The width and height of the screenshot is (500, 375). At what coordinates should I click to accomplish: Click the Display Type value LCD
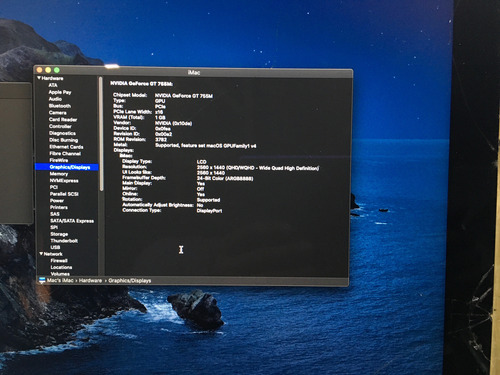point(202,162)
